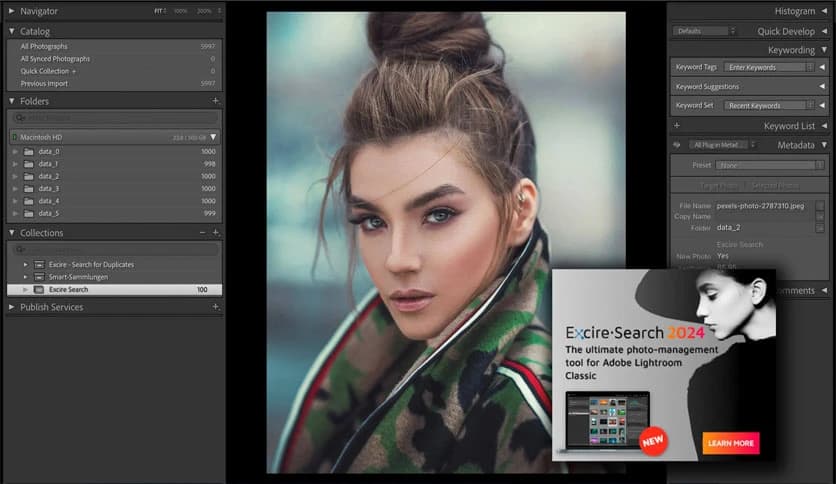Collapse the Folders panel
This screenshot has height=484, width=836.
pos(11,101)
